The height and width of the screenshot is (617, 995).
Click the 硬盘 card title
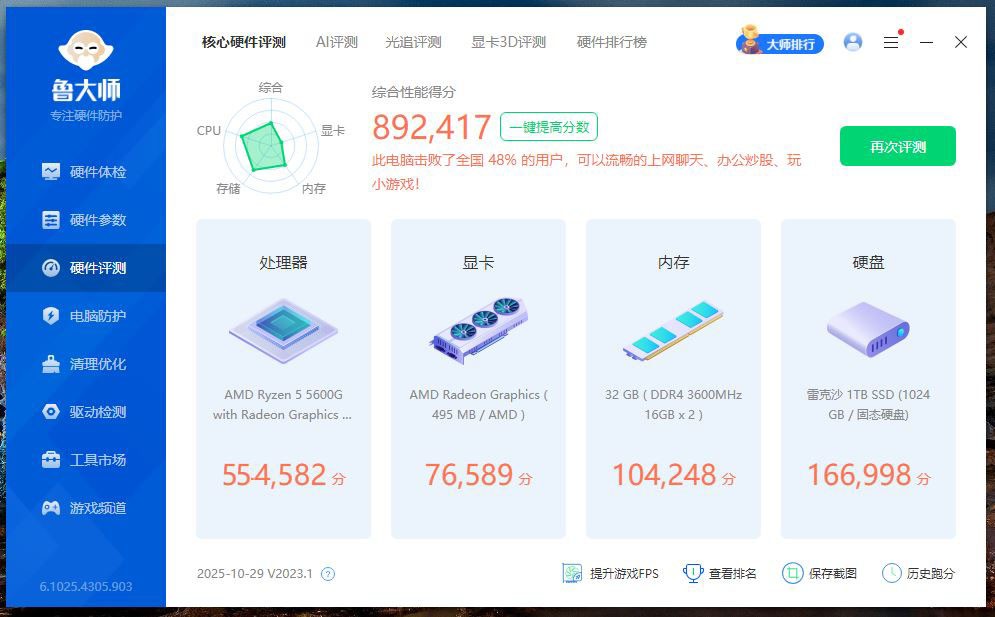click(868, 262)
